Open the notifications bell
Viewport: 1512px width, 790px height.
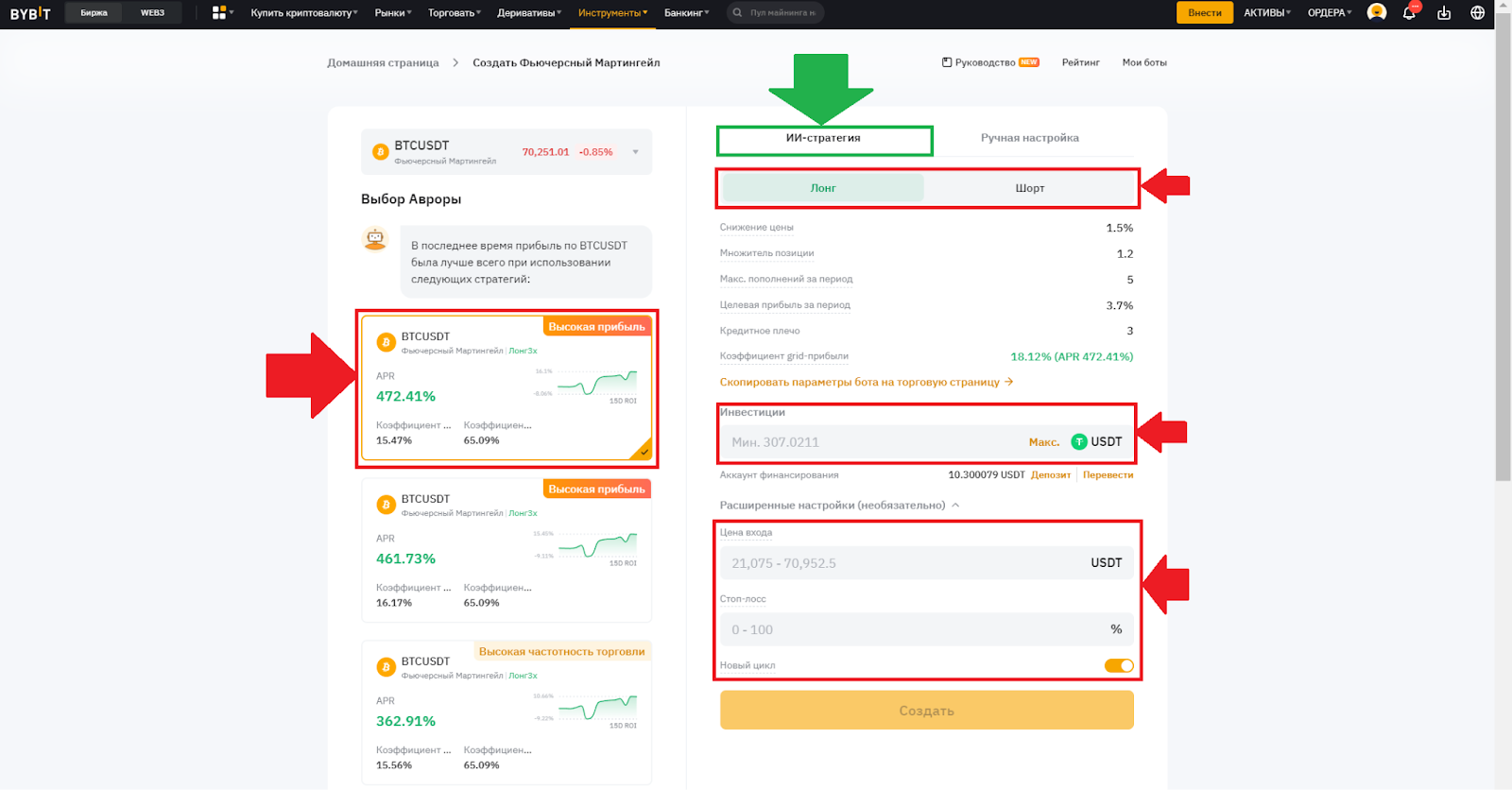(x=1409, y=12)
